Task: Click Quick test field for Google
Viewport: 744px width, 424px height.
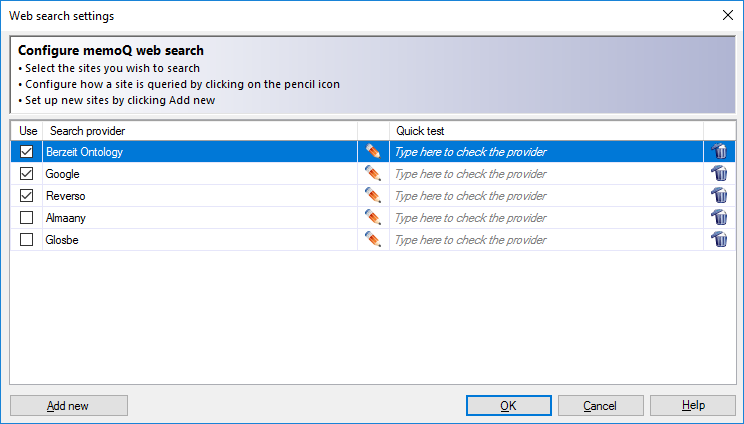Action: [x=545, y=174]
